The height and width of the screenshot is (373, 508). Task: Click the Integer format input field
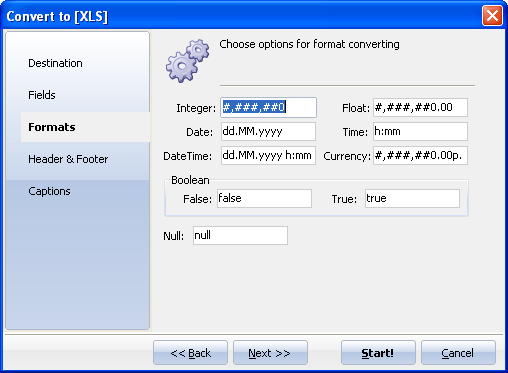tap(268, 107)
